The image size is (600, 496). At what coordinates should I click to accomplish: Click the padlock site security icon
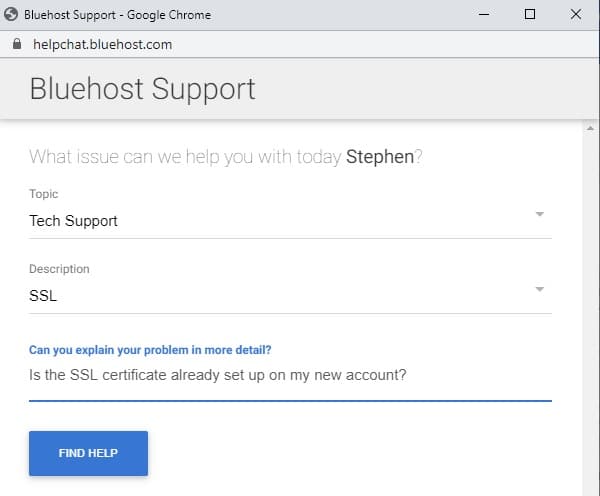(17, 44)
